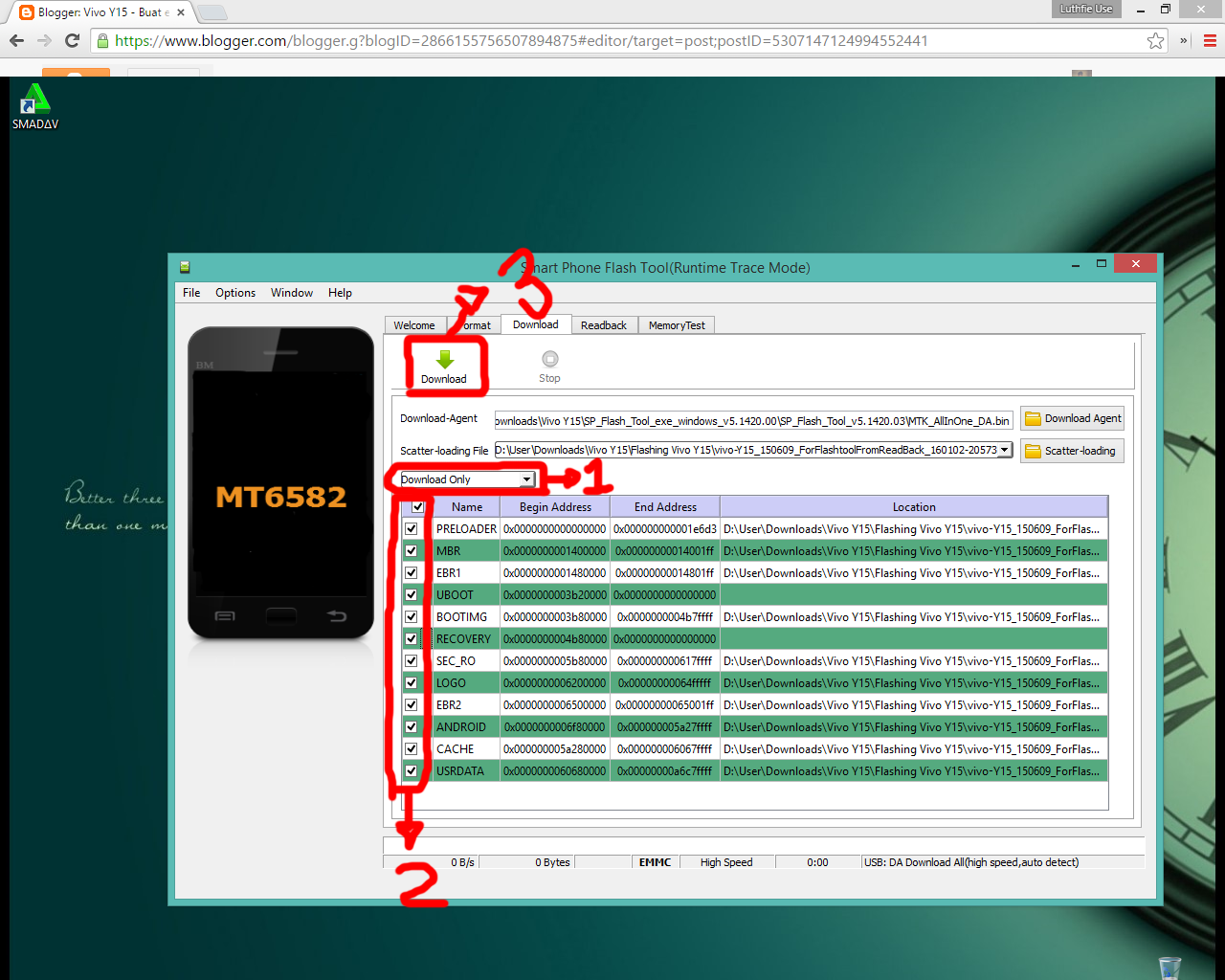Click the Flash Tool title bar icon
1225x980 pixels.
click(185, 267)
